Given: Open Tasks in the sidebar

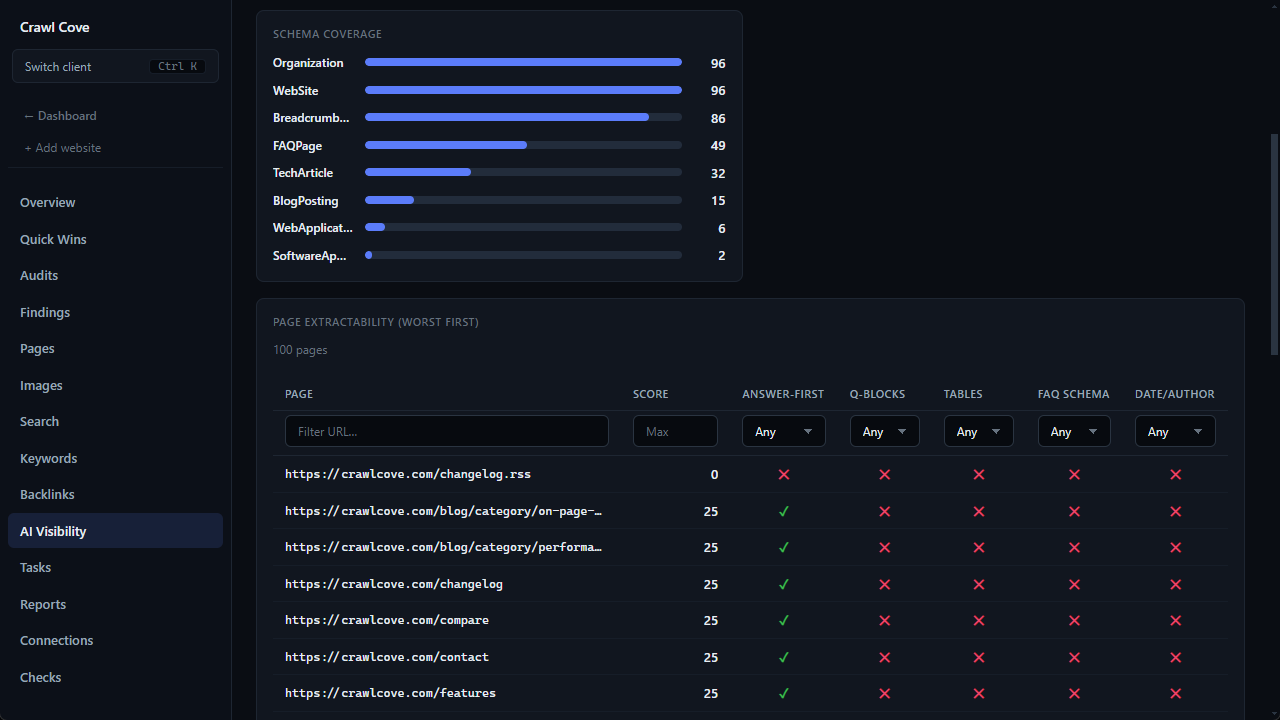Looking at the screenshot, I should 115,568.
